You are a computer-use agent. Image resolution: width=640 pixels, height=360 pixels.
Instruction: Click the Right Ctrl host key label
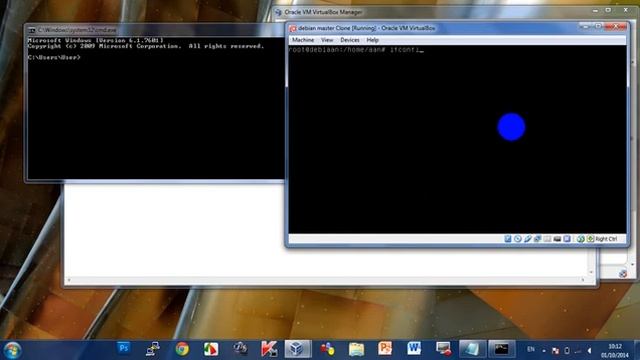606,239
